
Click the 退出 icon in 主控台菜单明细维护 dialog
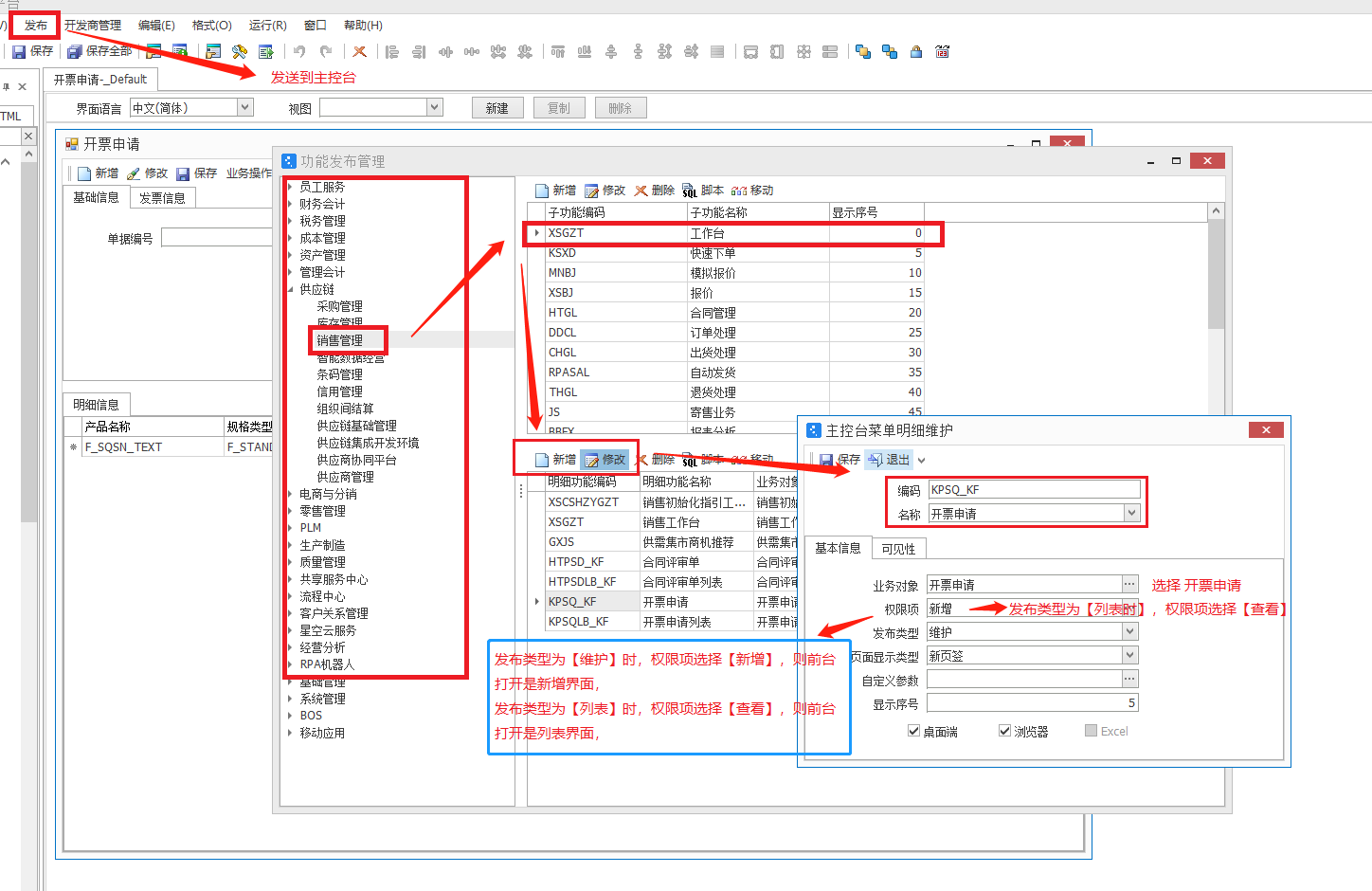click(x=881, y=459)
